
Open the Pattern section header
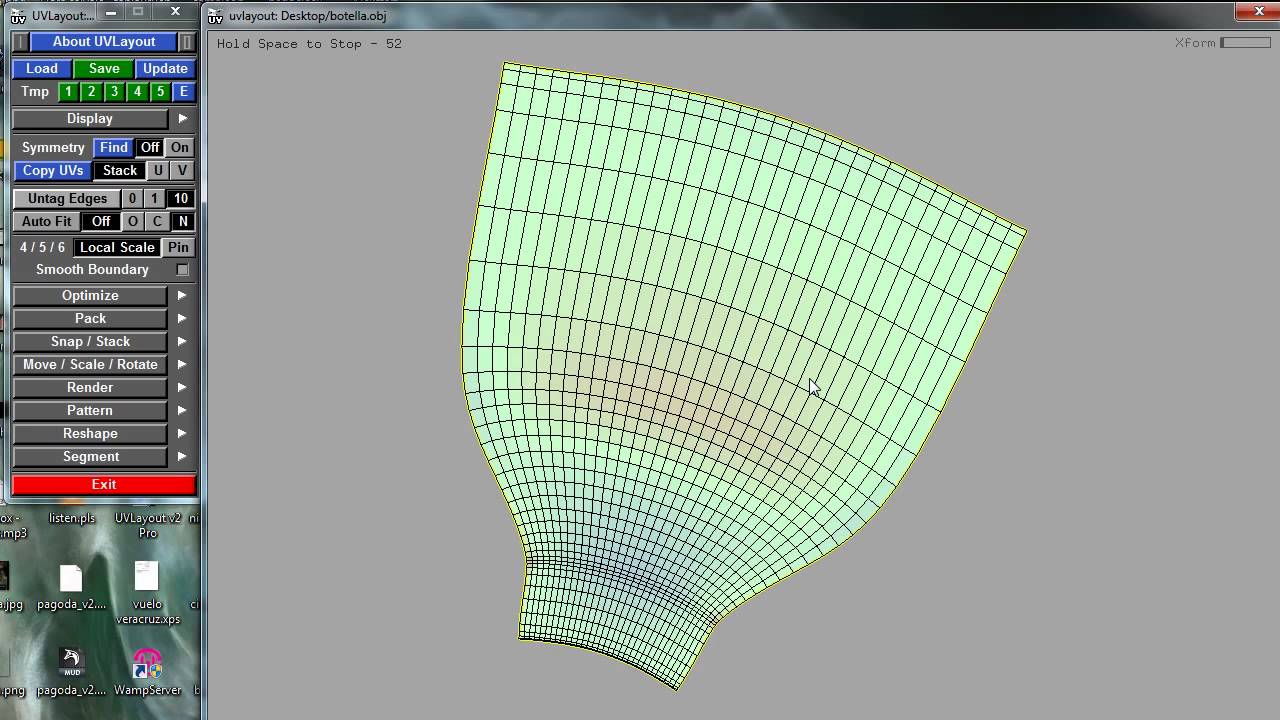pyautogui.click(x=90, y=410)
